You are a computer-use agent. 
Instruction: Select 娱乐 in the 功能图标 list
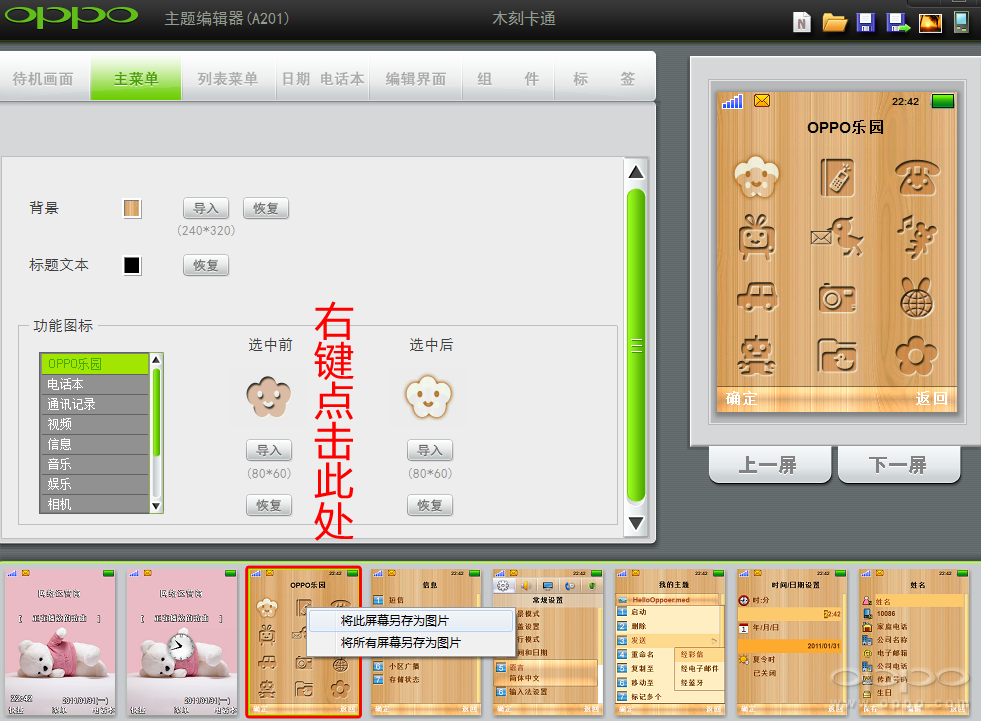[95, 484]
